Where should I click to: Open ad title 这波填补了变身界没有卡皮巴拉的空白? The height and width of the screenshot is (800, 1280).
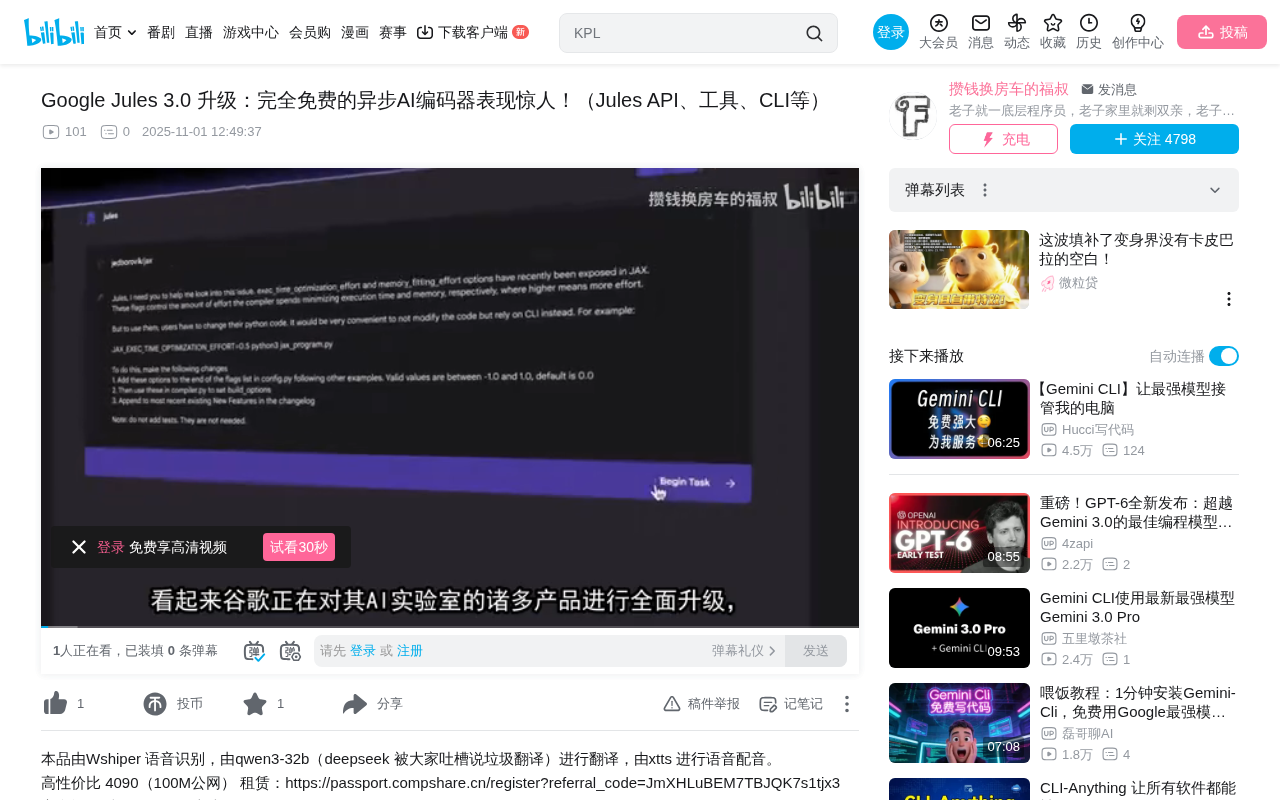(x=1136, y=250)
